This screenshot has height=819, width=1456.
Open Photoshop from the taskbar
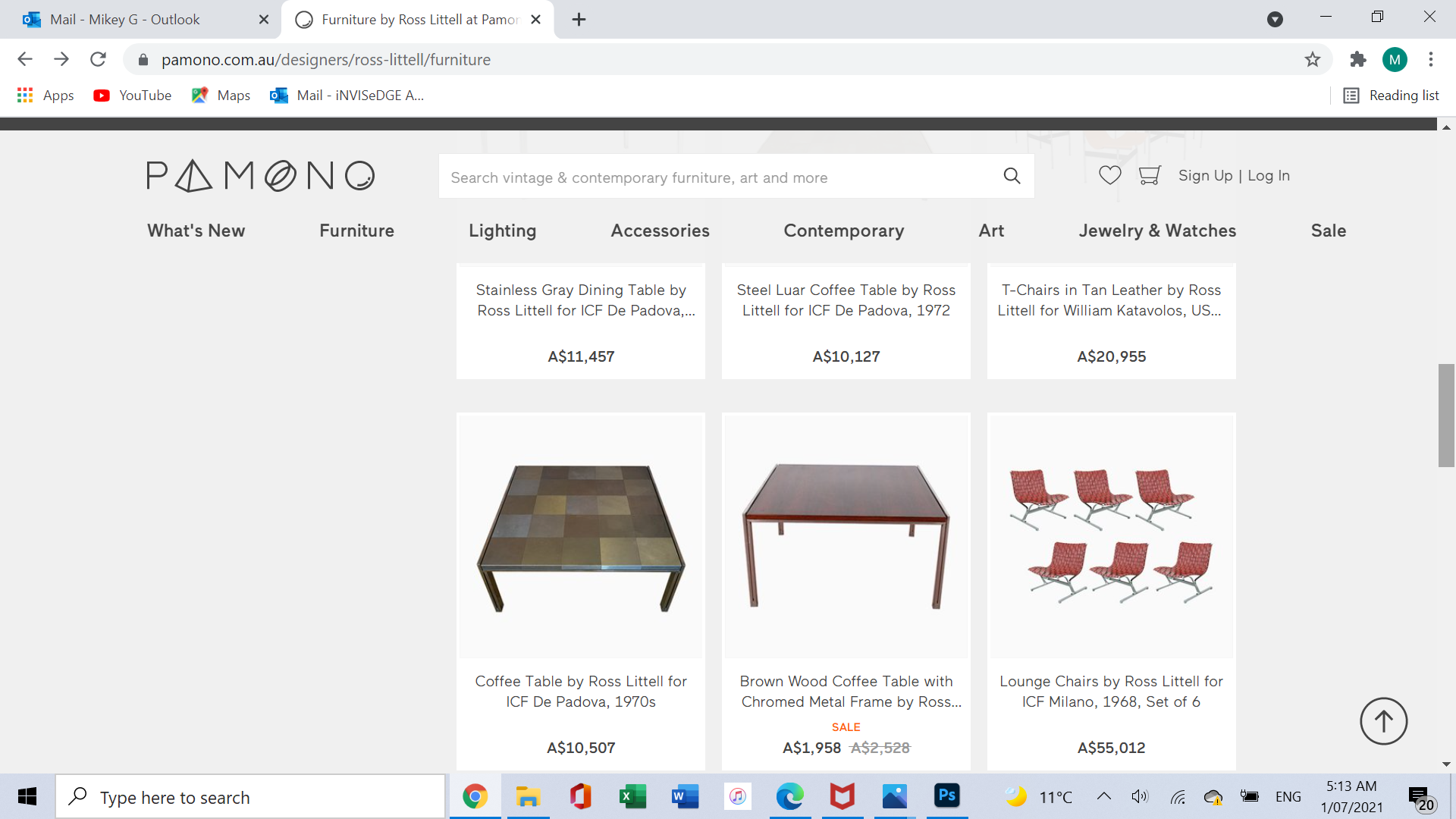(946, 796)
